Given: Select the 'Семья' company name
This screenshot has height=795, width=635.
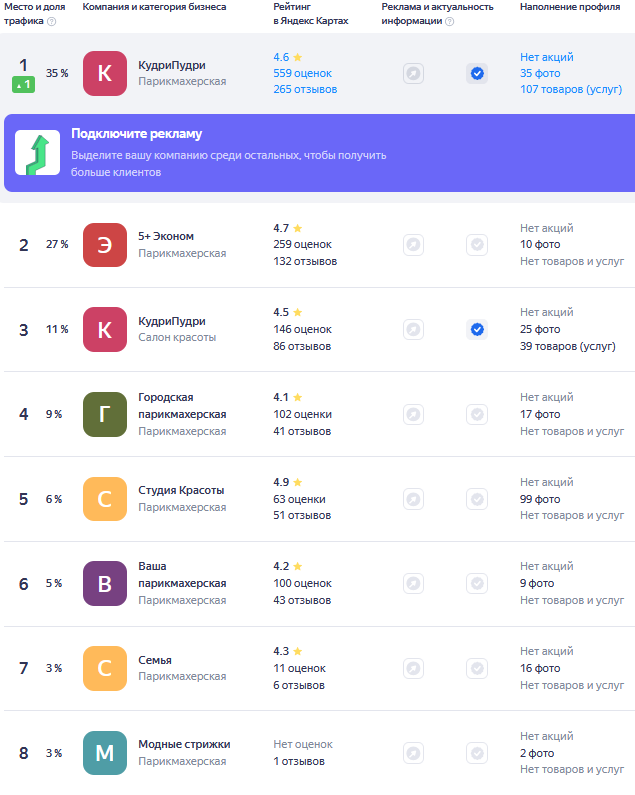Looking at the screenshot, I should coord(155,660).
